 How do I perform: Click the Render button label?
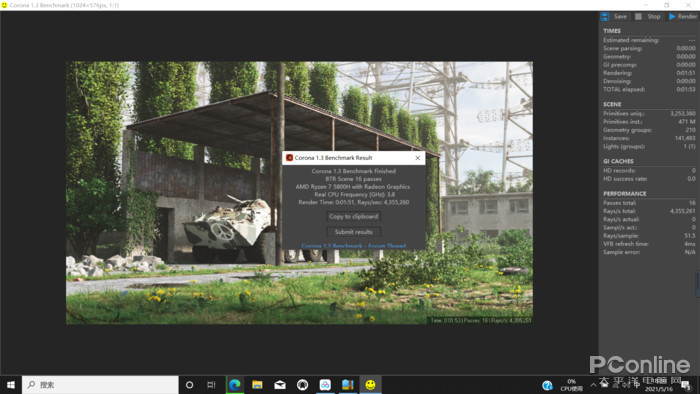(x=687, y=17)
